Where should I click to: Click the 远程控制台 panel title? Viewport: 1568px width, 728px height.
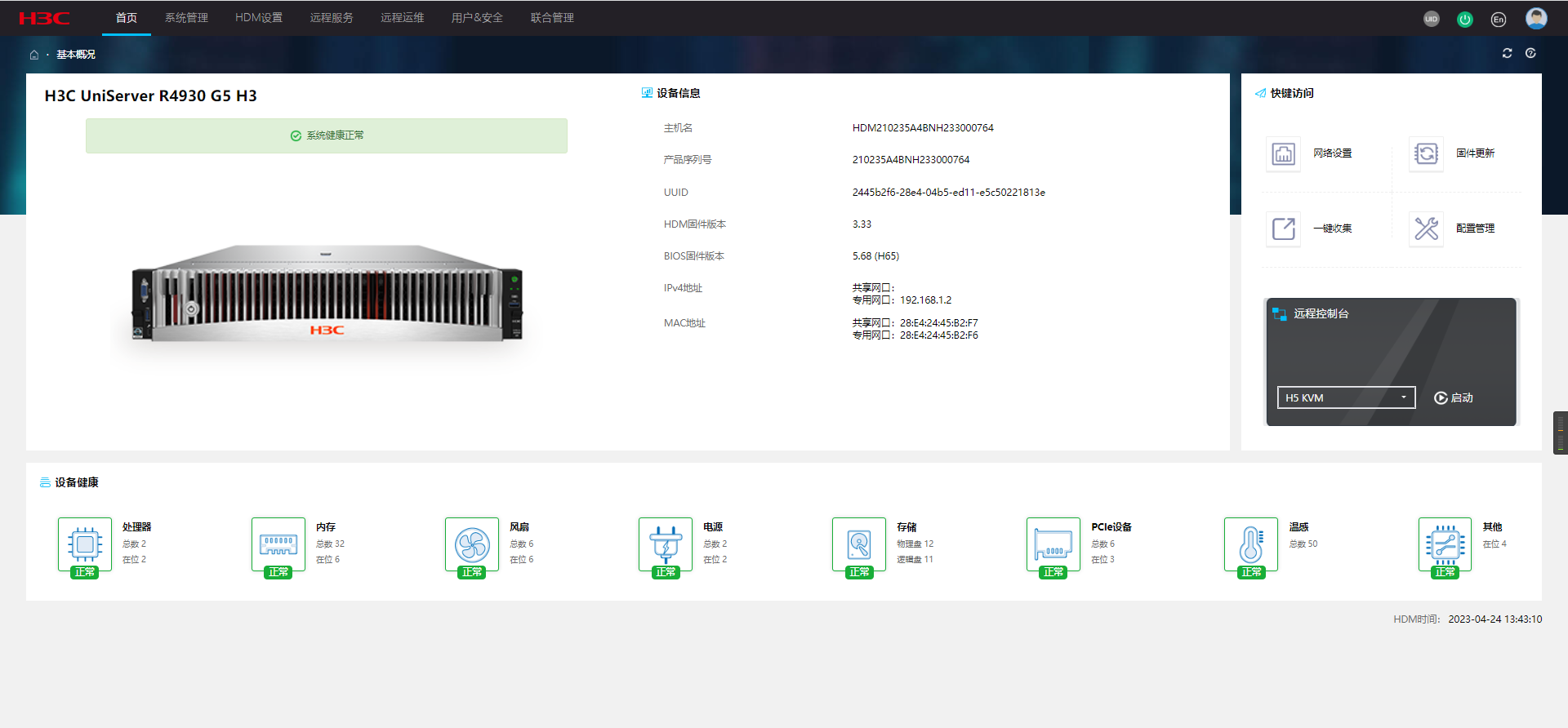pyautogui.click(x=1321, y=314)
